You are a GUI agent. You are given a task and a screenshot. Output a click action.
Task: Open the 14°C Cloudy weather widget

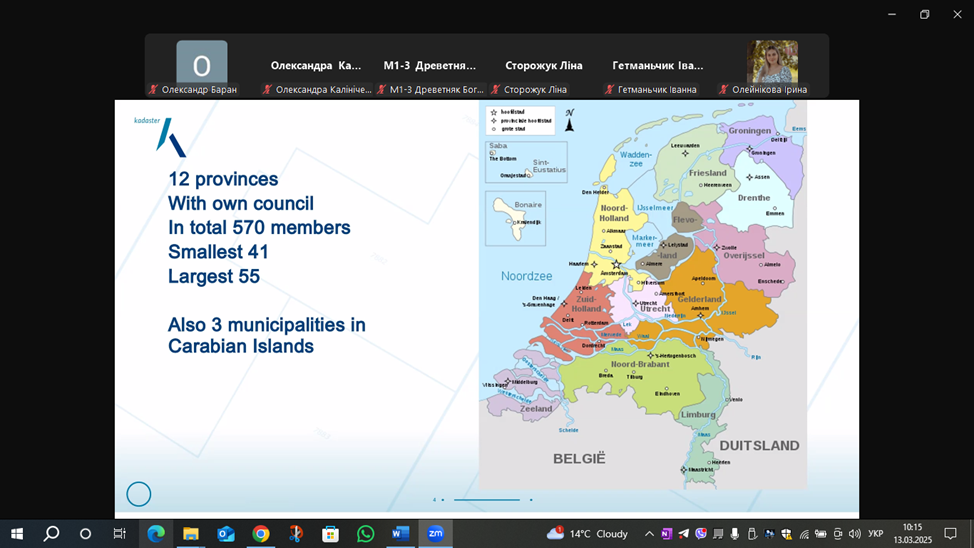[x=587, y=534]
